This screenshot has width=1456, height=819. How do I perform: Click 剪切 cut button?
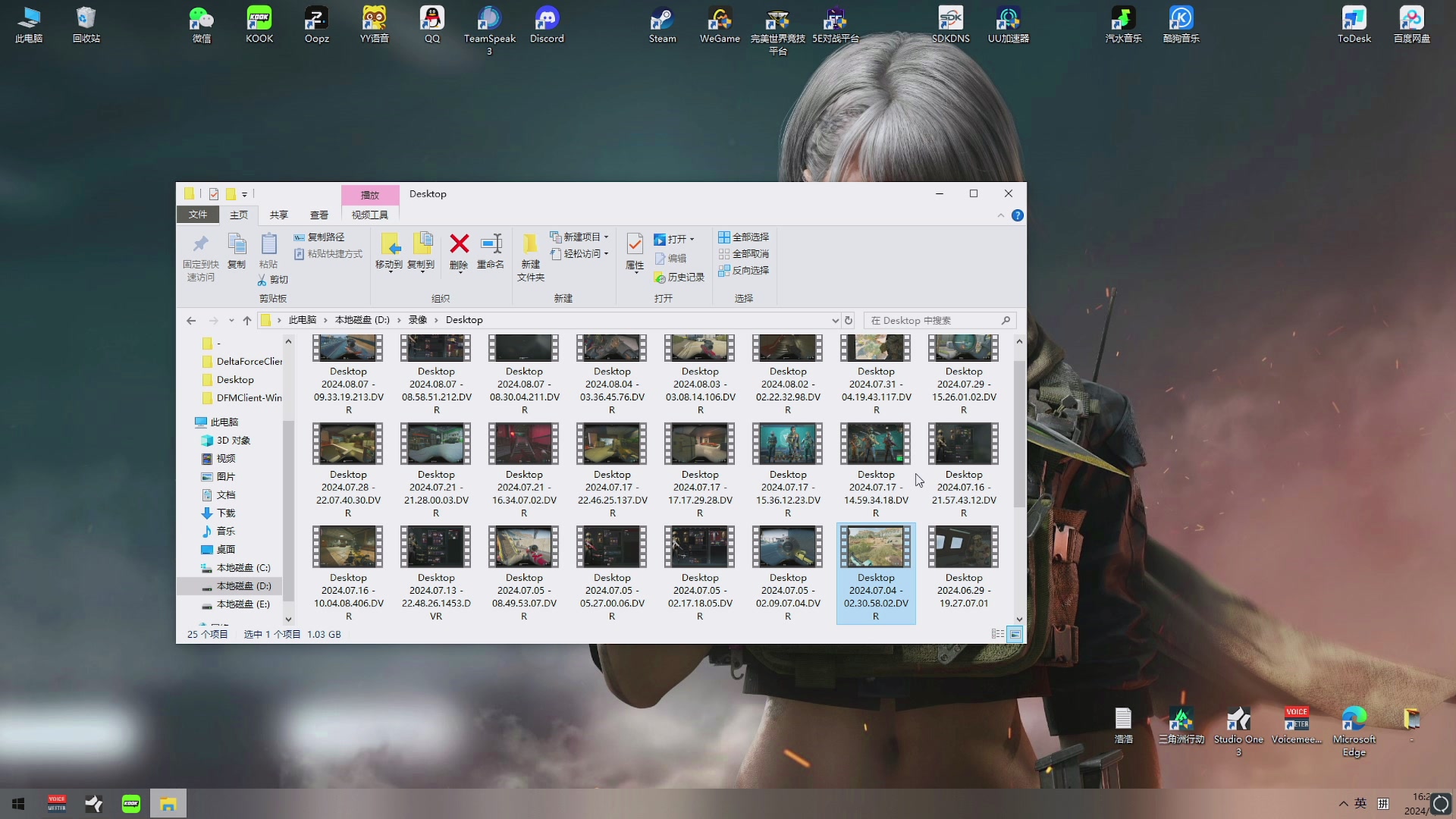[x=273, y=279]
